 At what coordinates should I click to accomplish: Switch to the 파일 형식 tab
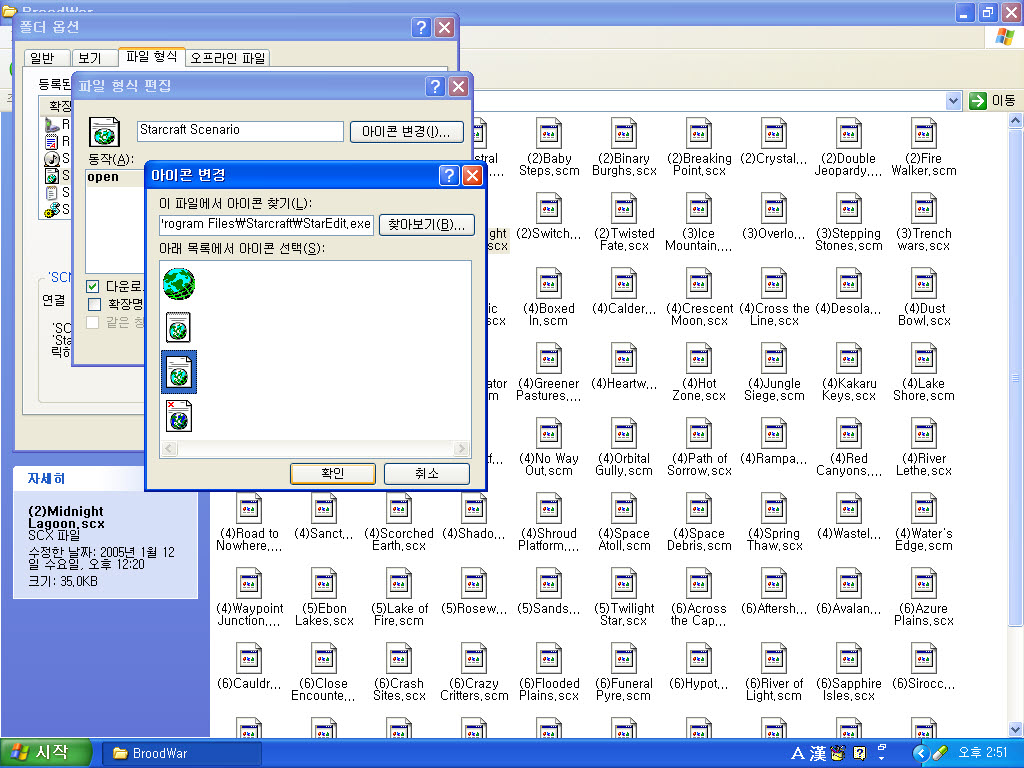pyautogui.click(x=152, y=57)
